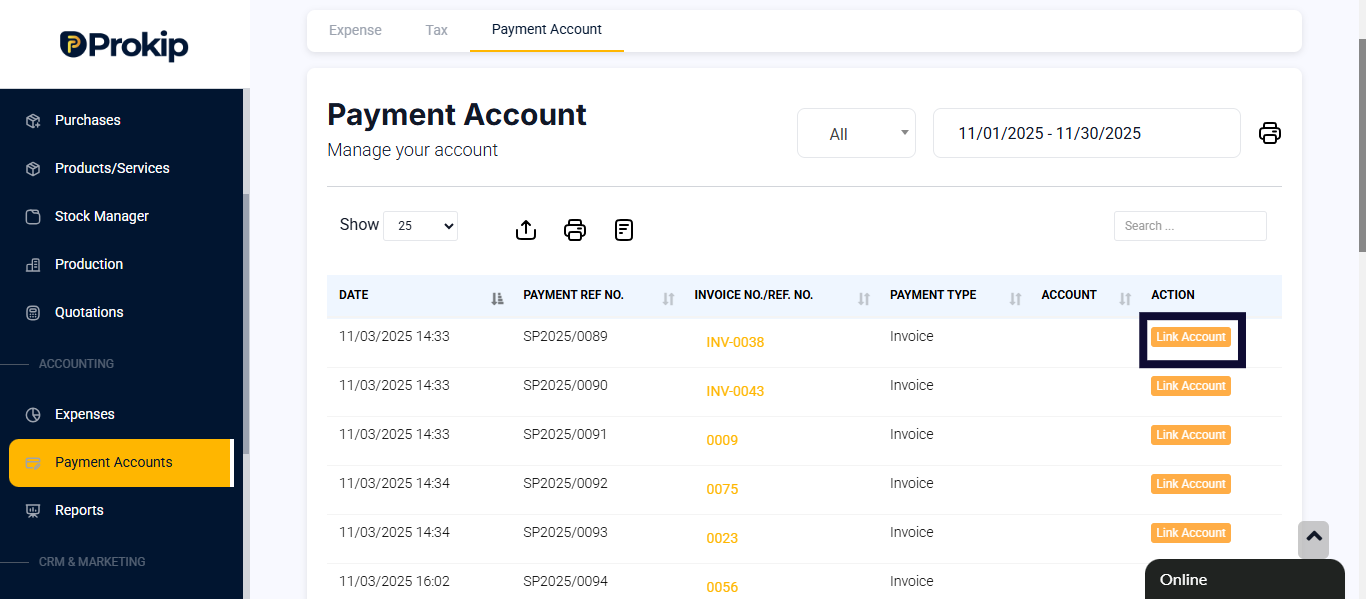Click the Stock Manager icon
The image size is (1366, 599).
coord(33,216)
